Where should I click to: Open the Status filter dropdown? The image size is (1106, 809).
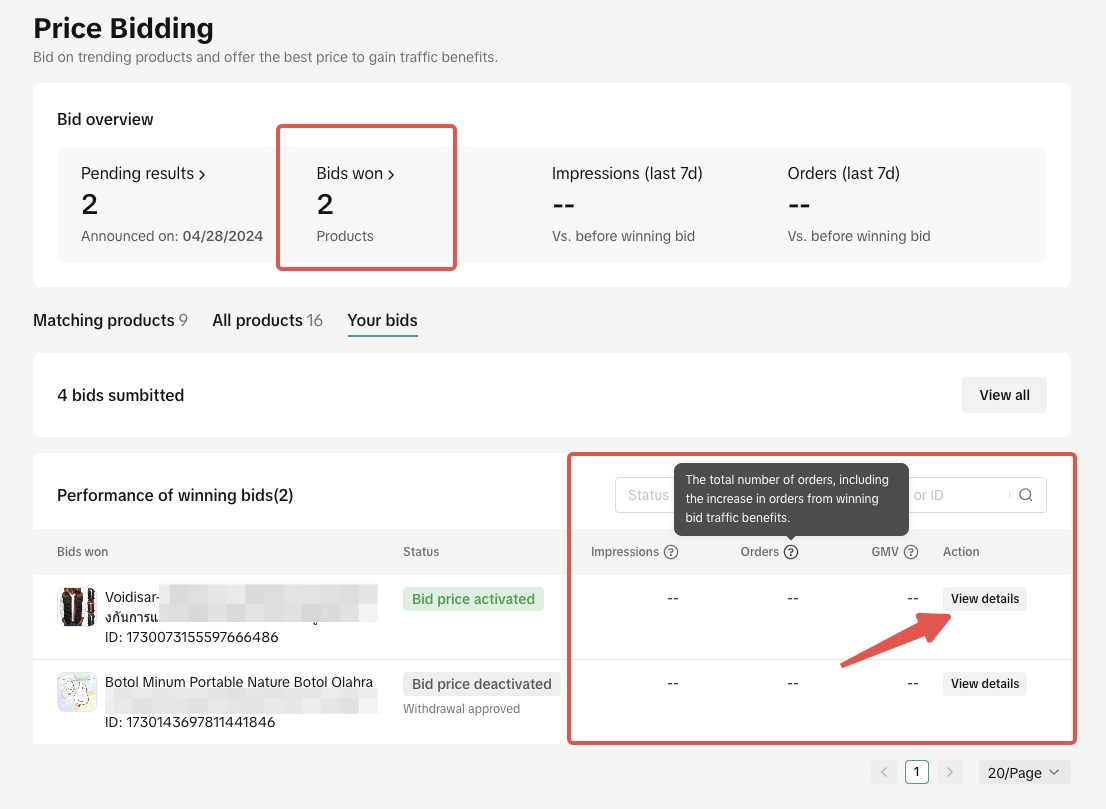point(645,495)
